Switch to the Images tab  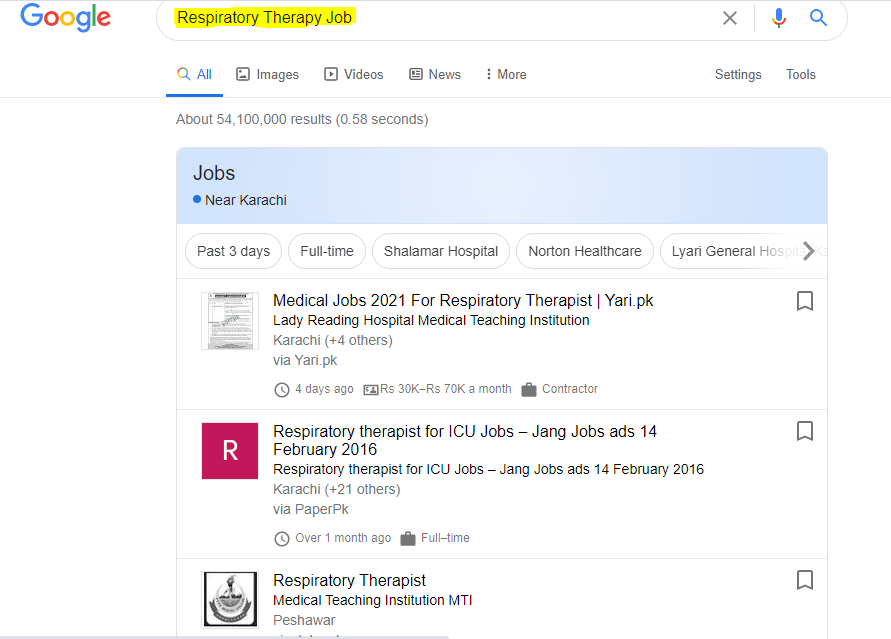pos(267,74)
